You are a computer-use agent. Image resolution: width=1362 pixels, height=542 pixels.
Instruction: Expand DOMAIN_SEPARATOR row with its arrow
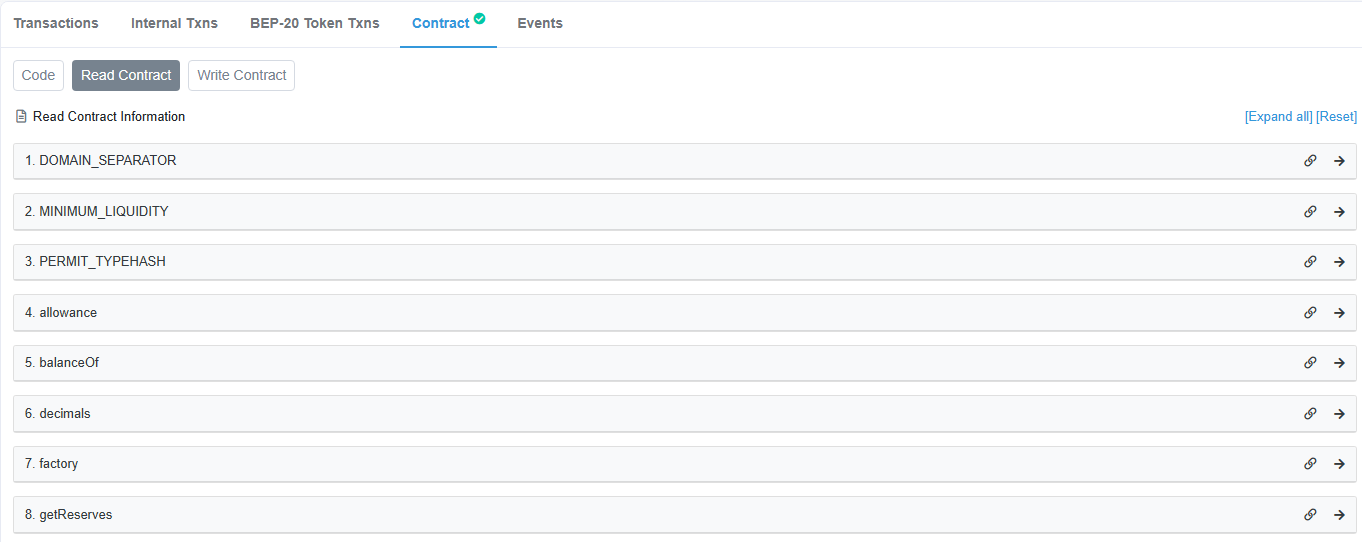[x=1339, y=161]
